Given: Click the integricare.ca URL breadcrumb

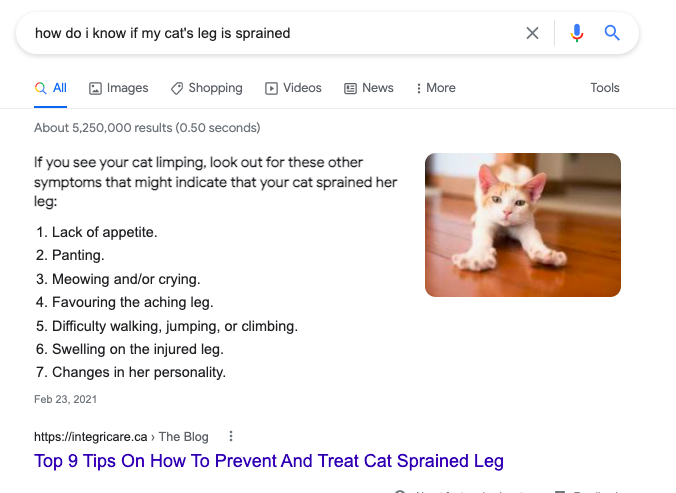Looking at the screenshot, I should 91,436.
